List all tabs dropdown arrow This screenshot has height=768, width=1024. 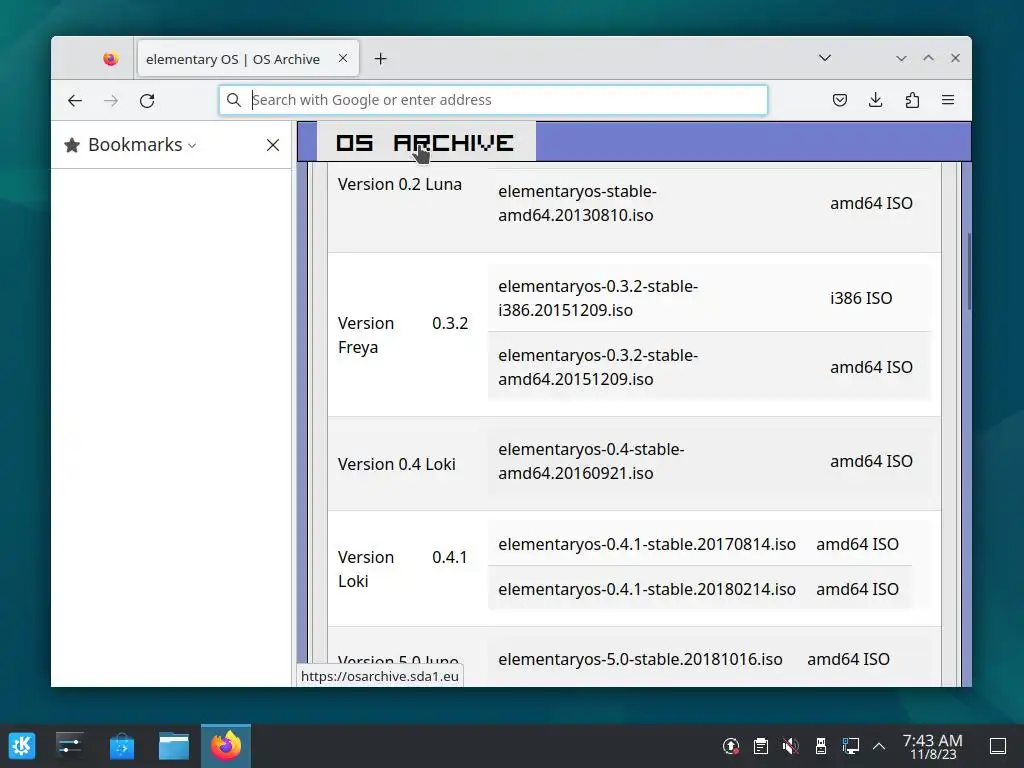tap(825, 58)
